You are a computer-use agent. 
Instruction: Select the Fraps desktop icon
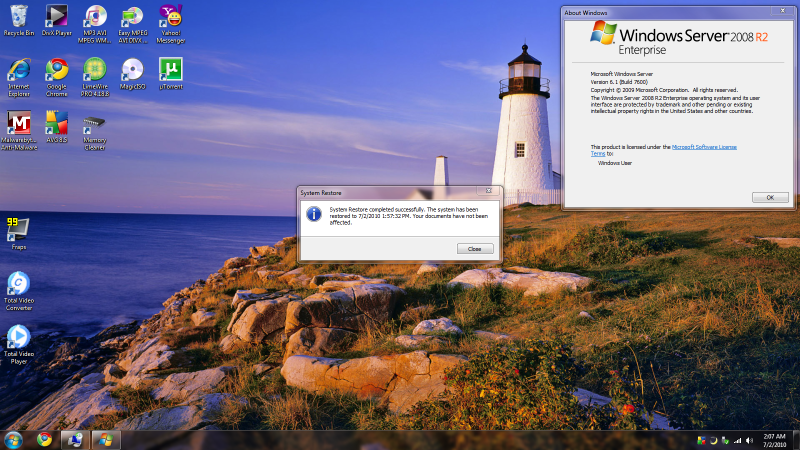coord(18,234)
